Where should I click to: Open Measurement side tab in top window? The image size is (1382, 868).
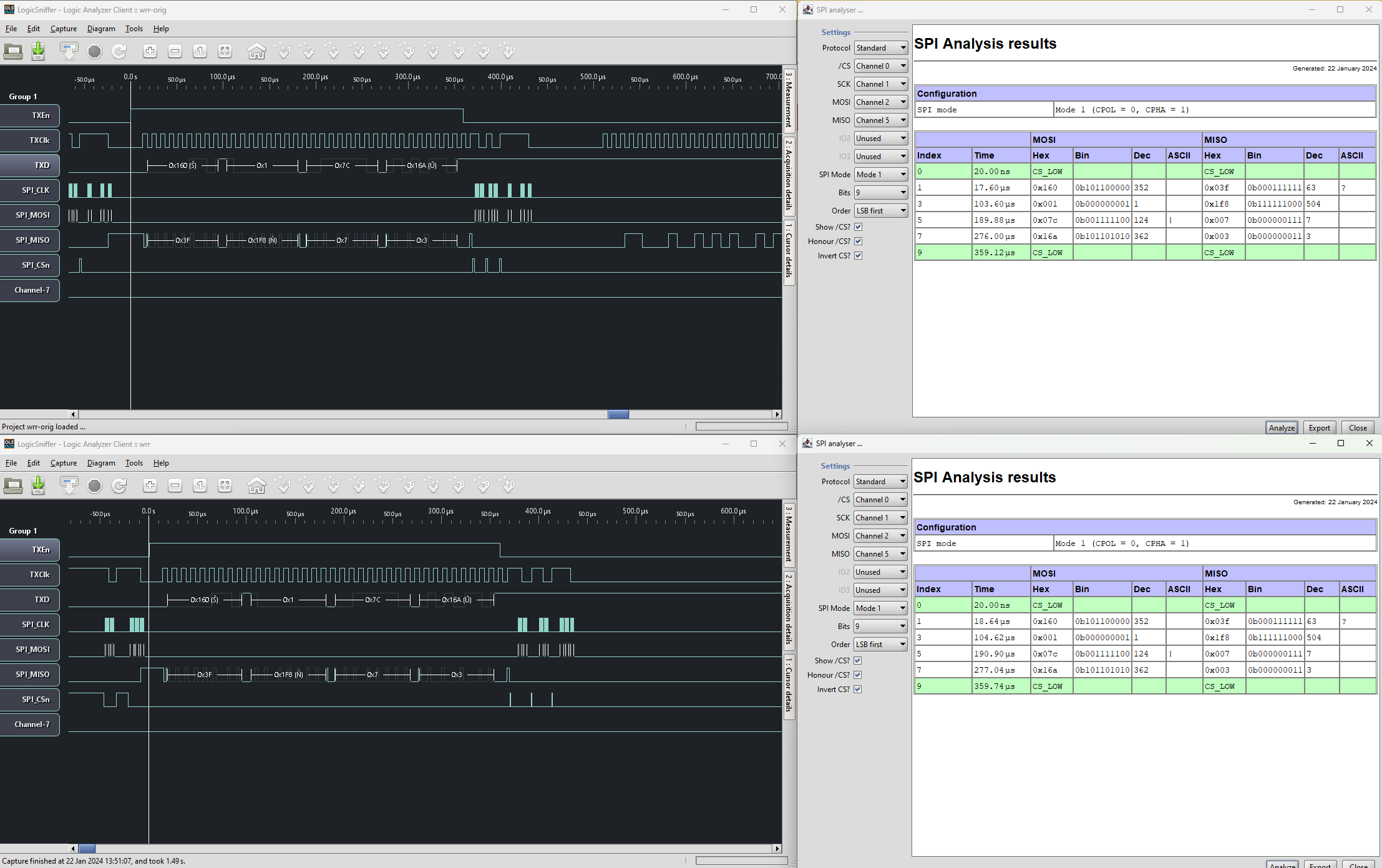click(x=789, y=100)
